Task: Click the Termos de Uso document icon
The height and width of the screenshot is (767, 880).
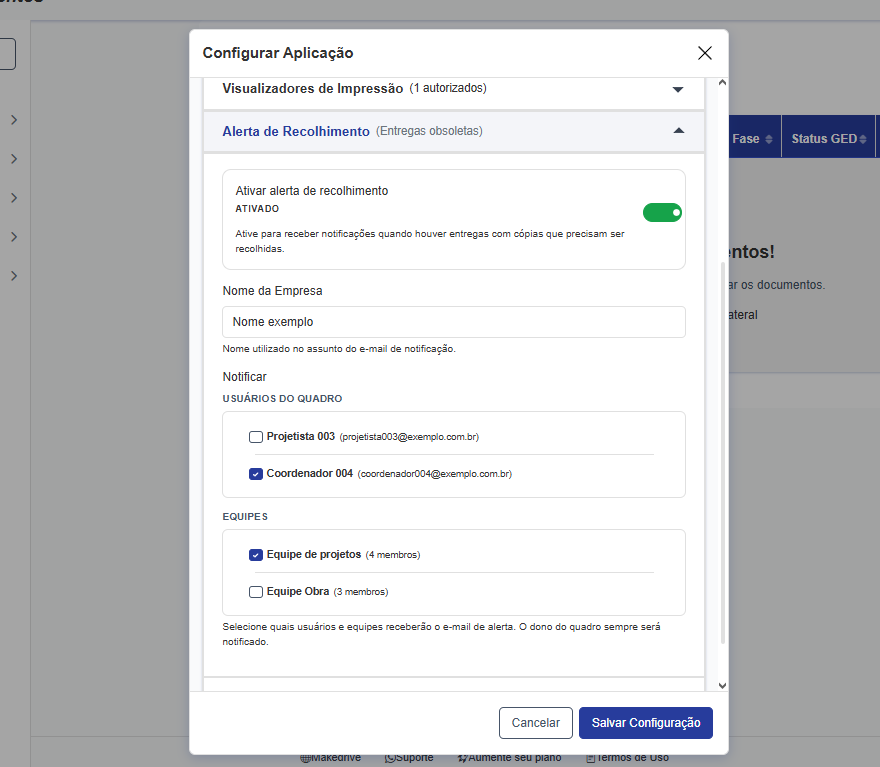Action: (590, 758)
